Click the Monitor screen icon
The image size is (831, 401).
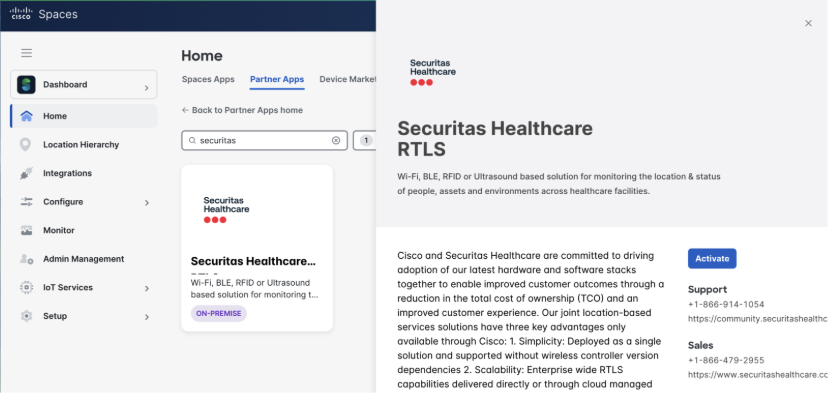coord(26,230)
